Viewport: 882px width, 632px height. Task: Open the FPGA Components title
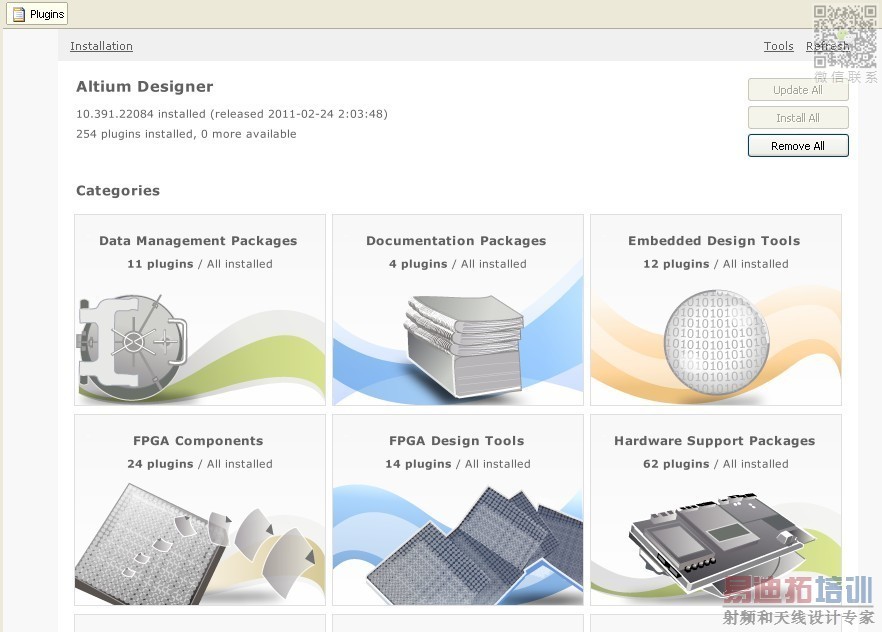click(x=198, y=441)
